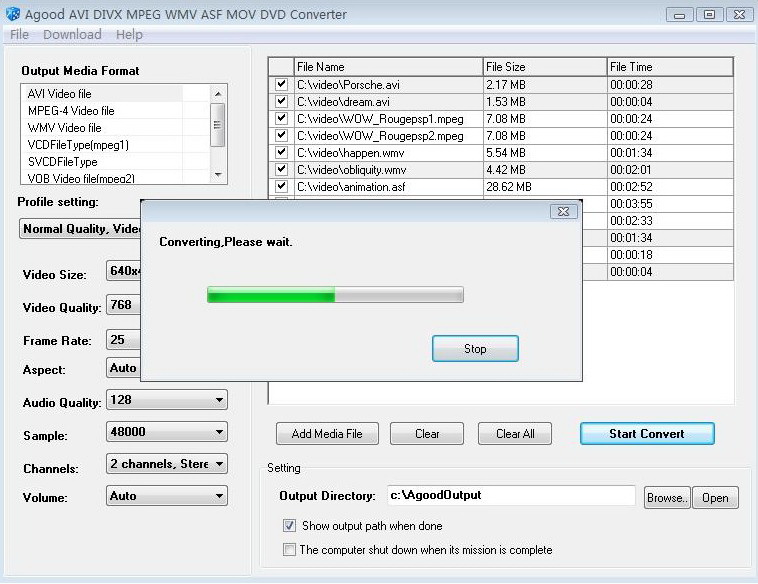The height and width of the screenshot is (584, 758).
Task: Minimize the converter window
Action: point(679,15)
